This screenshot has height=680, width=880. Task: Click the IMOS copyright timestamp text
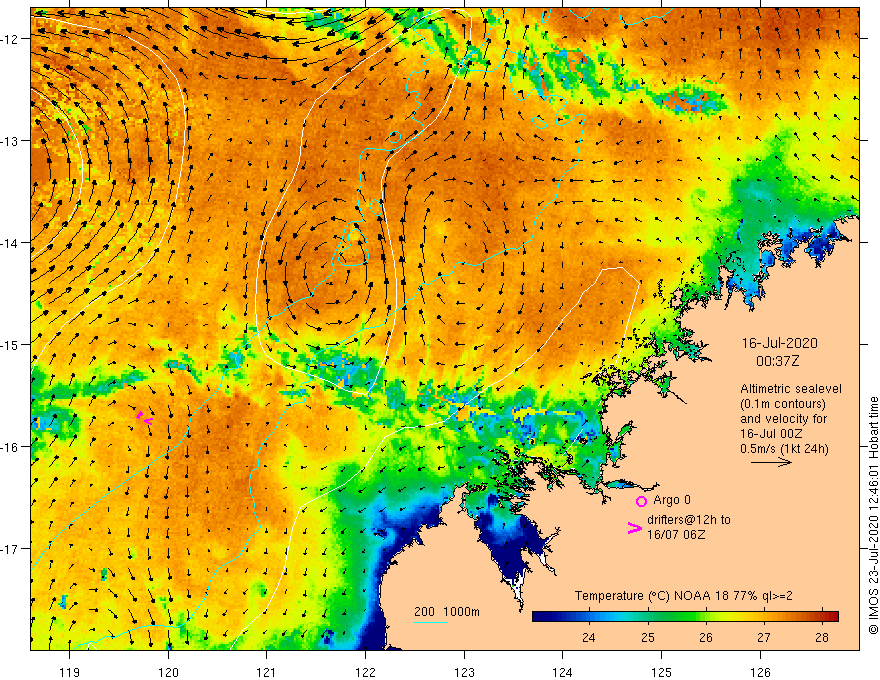click(873, 515)
